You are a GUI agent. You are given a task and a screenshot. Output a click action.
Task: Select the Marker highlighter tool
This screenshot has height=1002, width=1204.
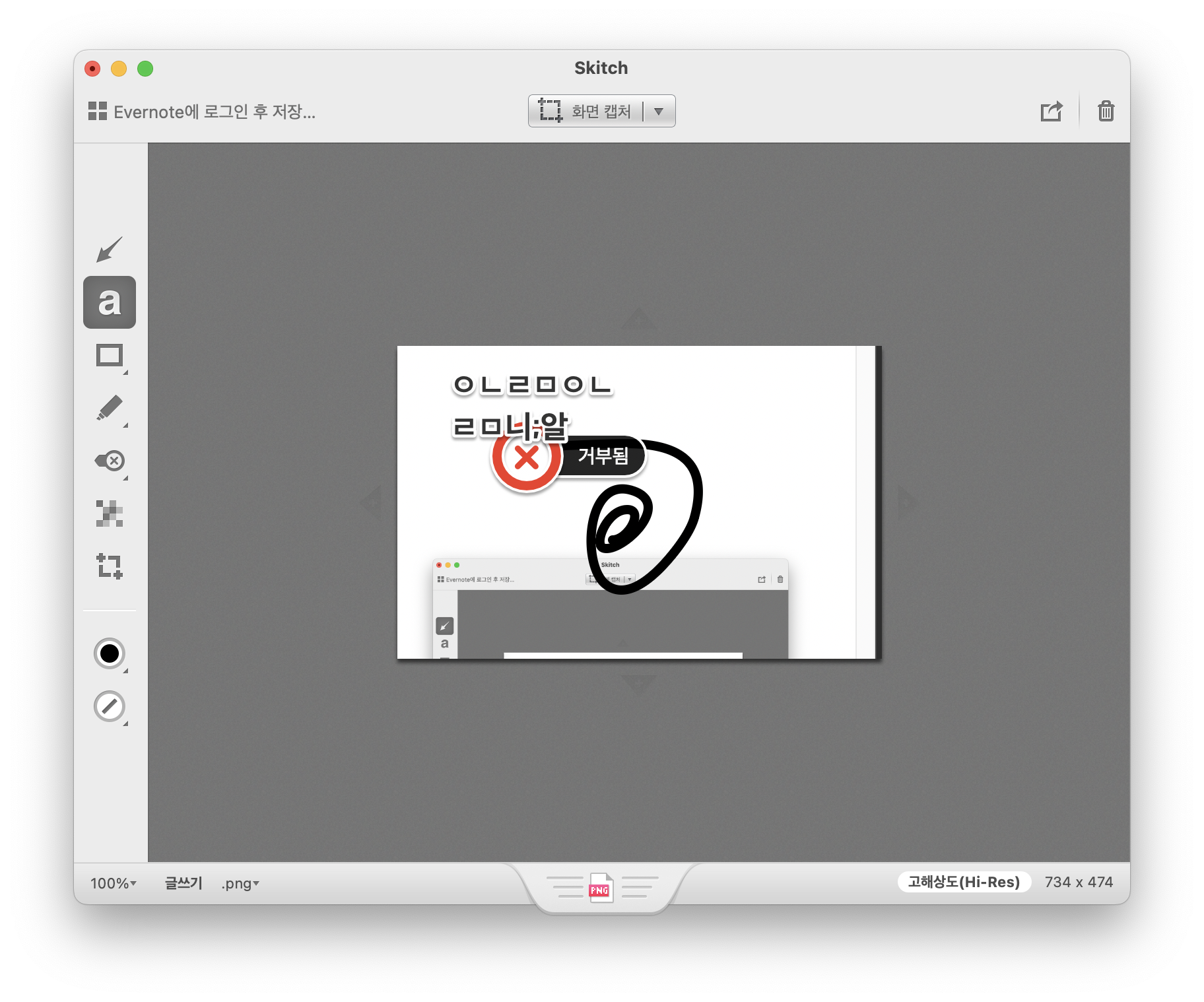[x=110, y=408]
